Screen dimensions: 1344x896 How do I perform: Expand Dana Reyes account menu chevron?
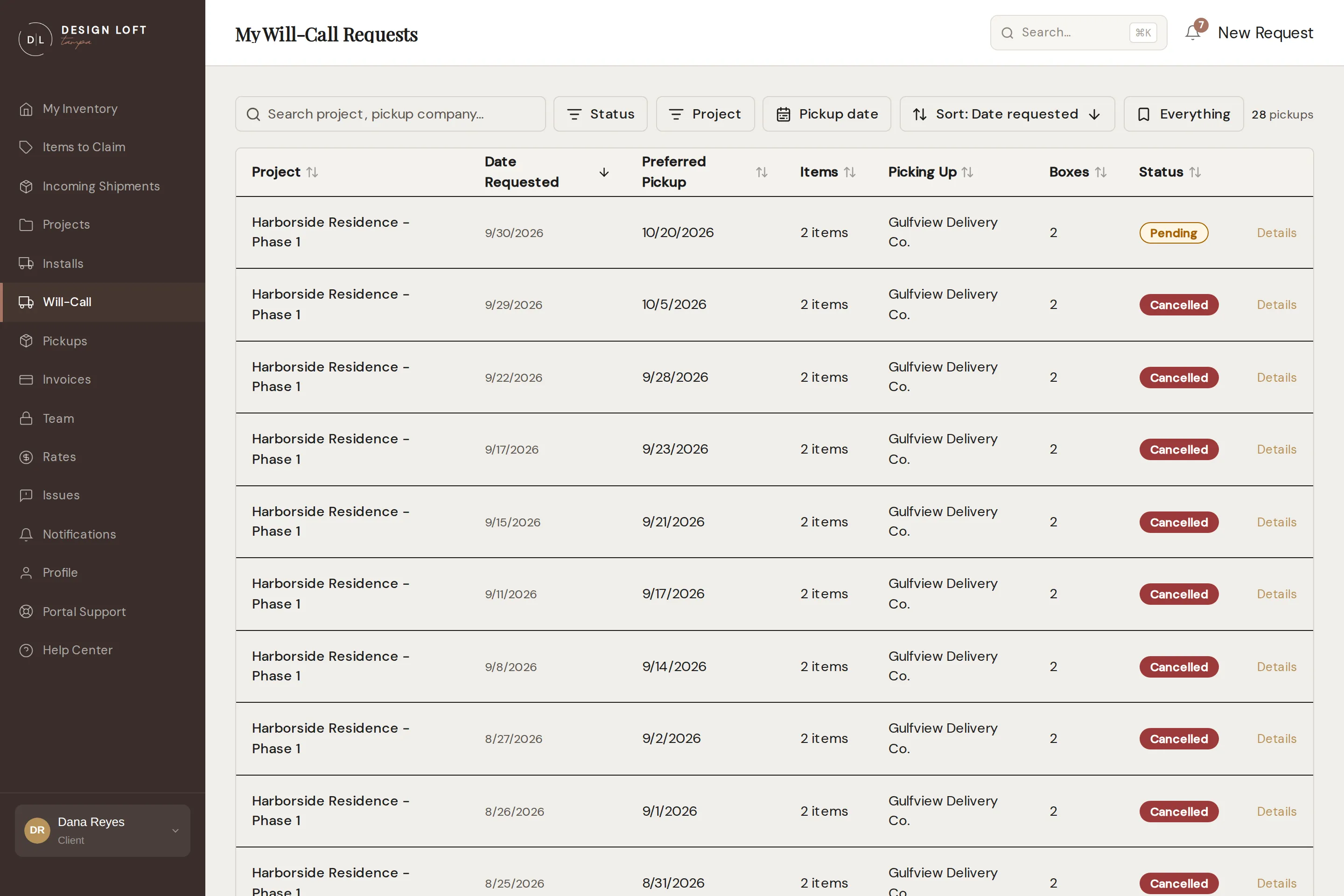(x=175, y=830)
